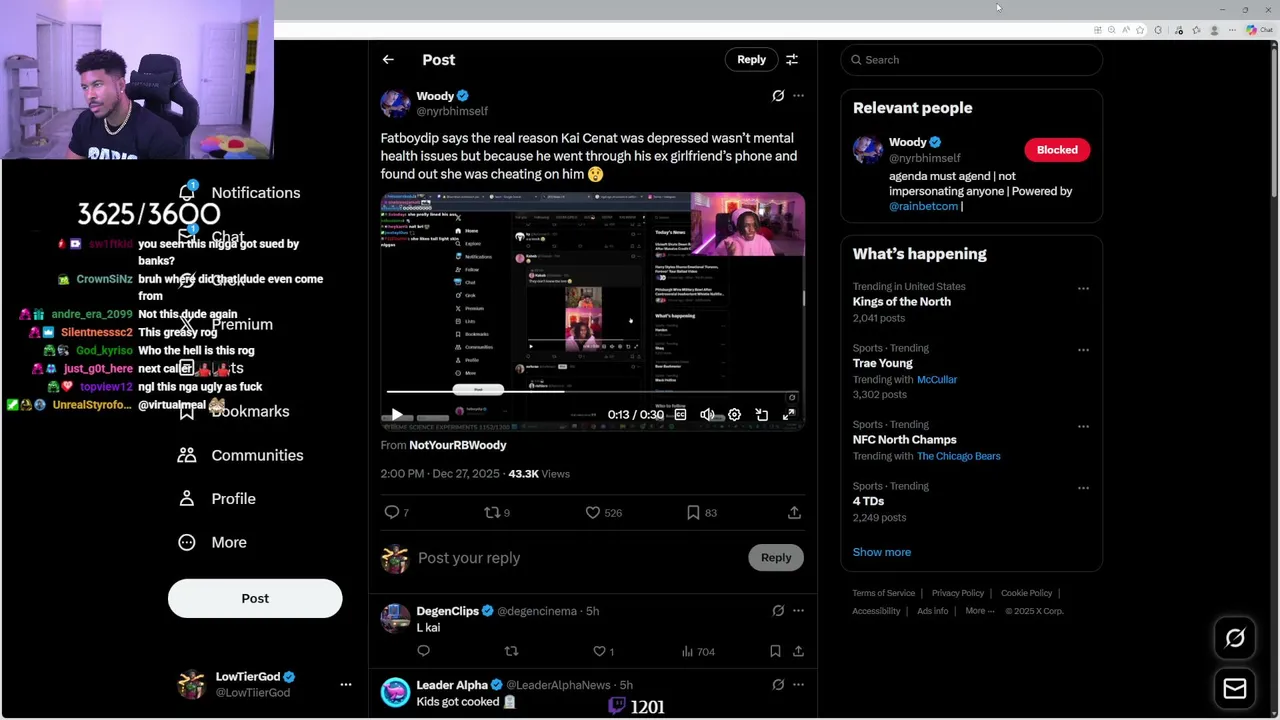Open options for NFC North Champs trend
The image size is (1280, 720).
click(1083, 426)
